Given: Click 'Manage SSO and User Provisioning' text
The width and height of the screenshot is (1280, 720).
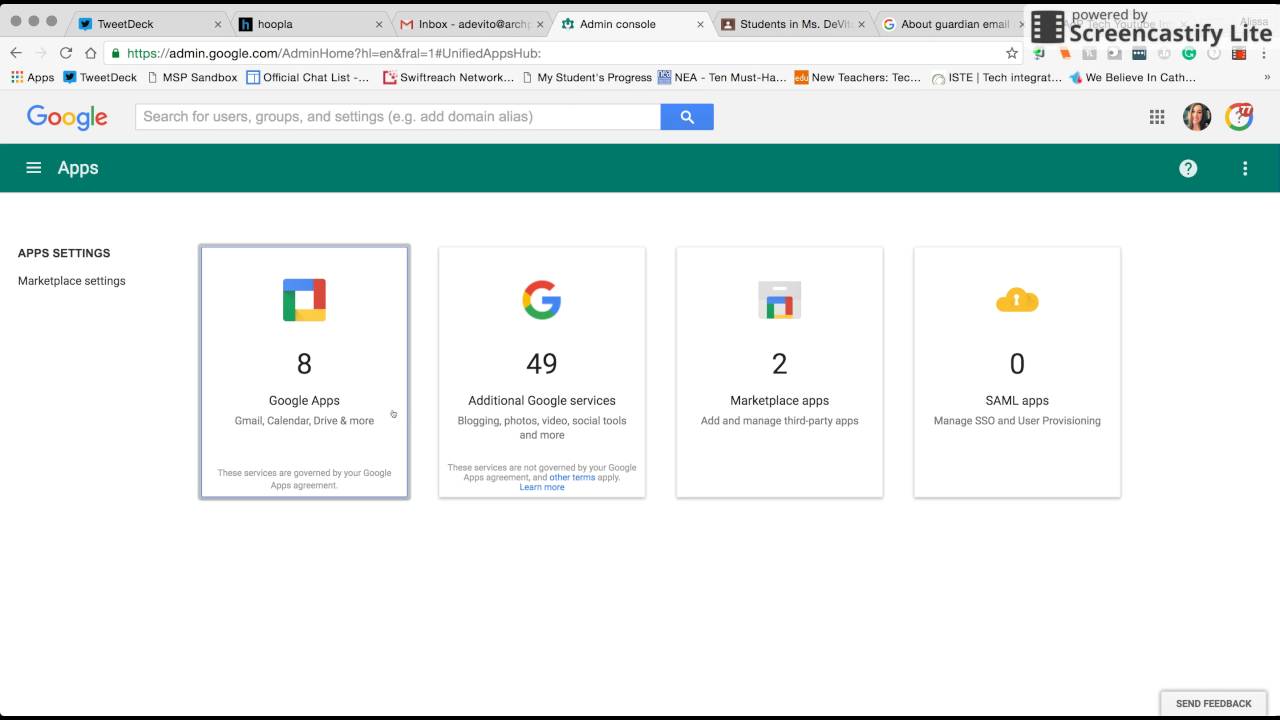Looking at the screenshot, I should click(x=1017, y=421).
